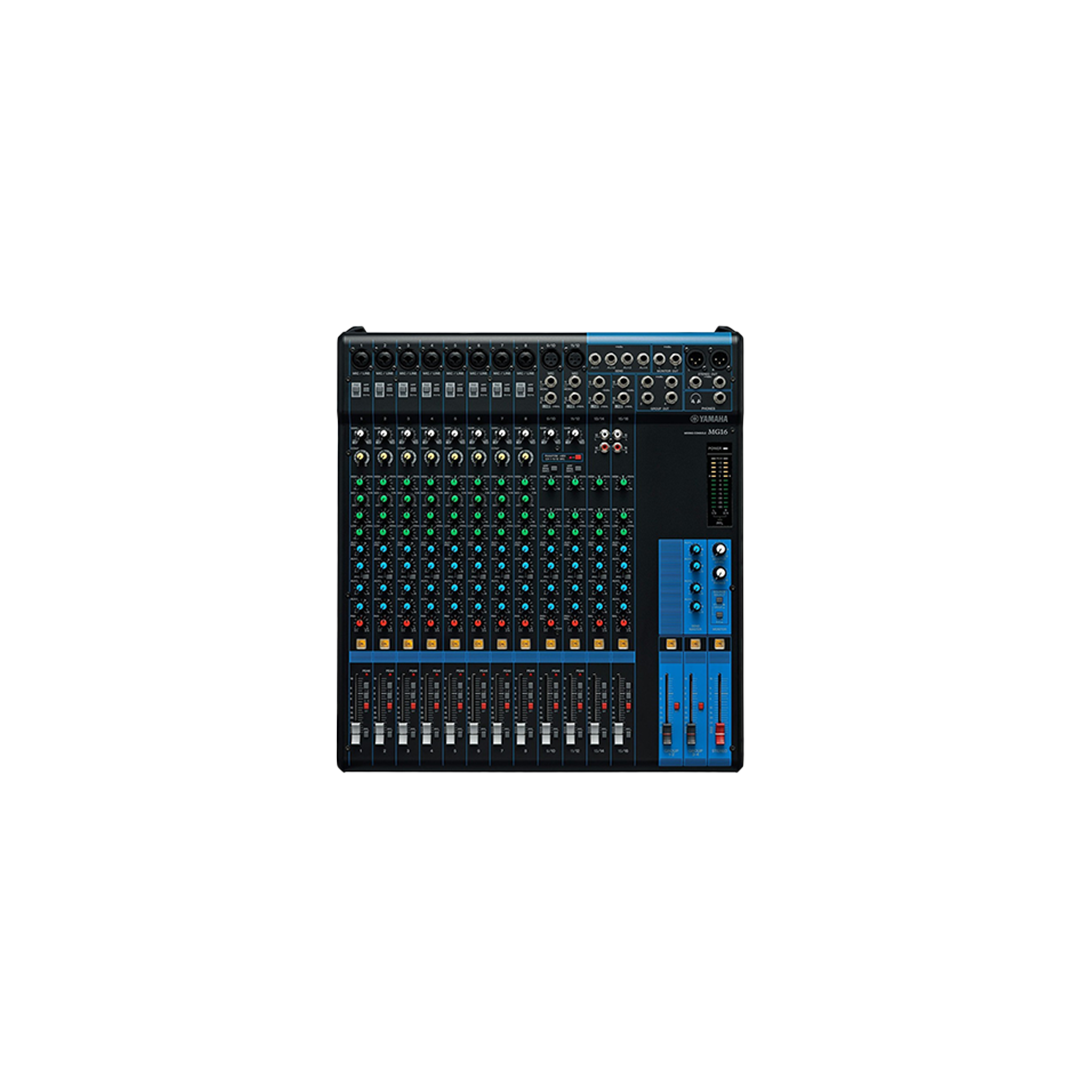Click the bottom blue knob in Send Master
Viewport: 1080px width, 1080px height.
coord(696,607)
